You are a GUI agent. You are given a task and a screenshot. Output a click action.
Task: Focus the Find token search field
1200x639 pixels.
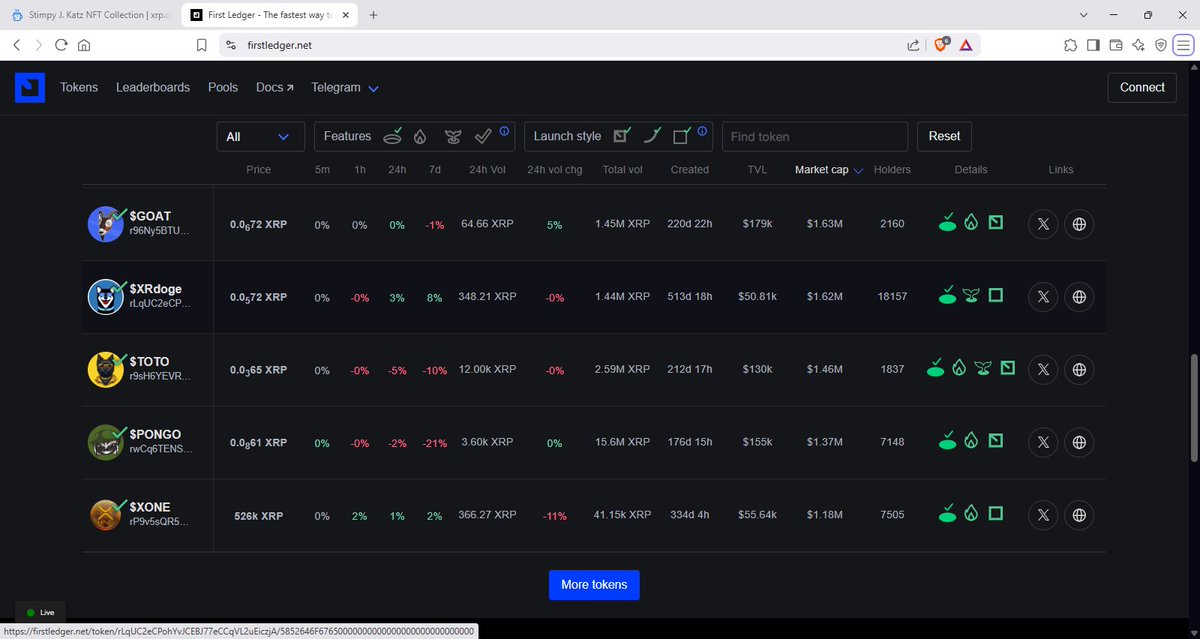click(815, 136)
